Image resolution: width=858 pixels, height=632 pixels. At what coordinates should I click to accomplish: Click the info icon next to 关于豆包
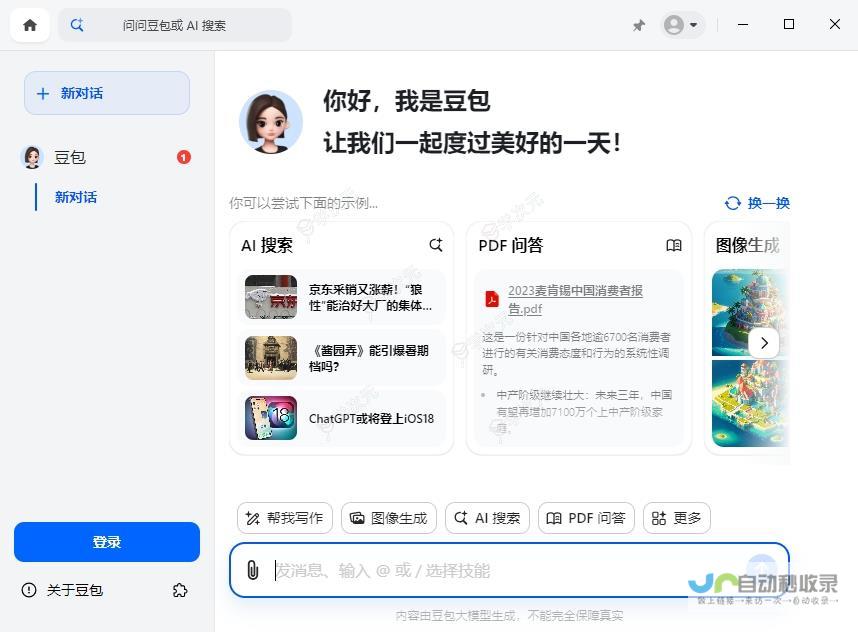click(28, 590)
